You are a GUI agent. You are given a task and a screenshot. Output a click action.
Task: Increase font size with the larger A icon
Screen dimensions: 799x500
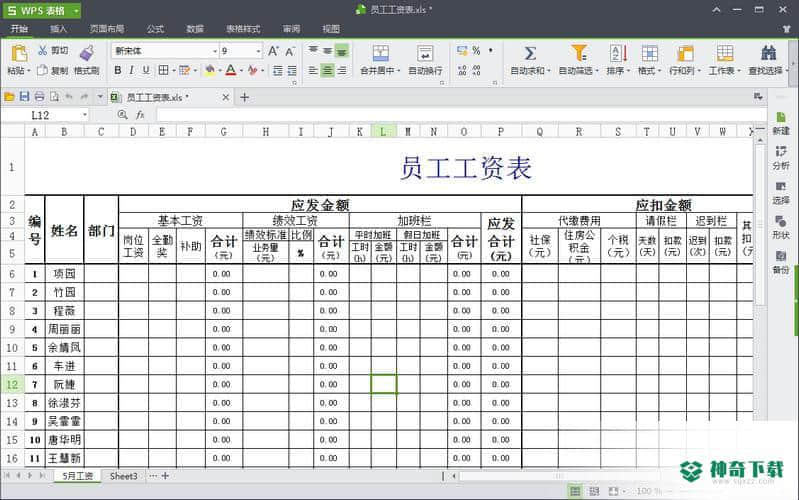[273, 51]
